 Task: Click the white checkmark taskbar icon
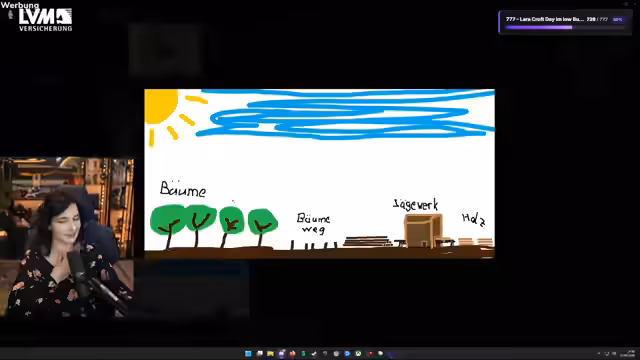[314, 353]
